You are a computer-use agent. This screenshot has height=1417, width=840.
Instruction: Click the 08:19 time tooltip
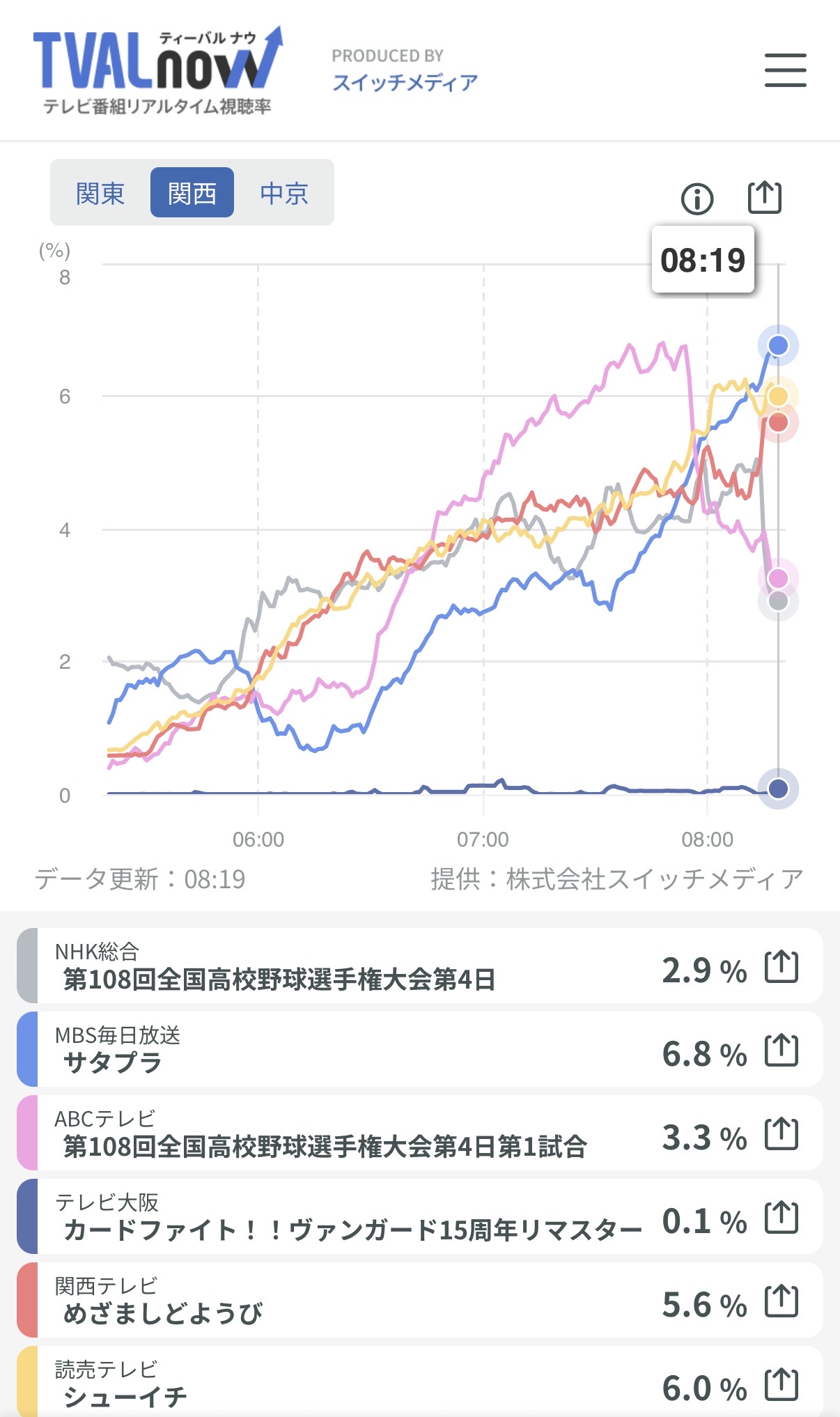703,260
